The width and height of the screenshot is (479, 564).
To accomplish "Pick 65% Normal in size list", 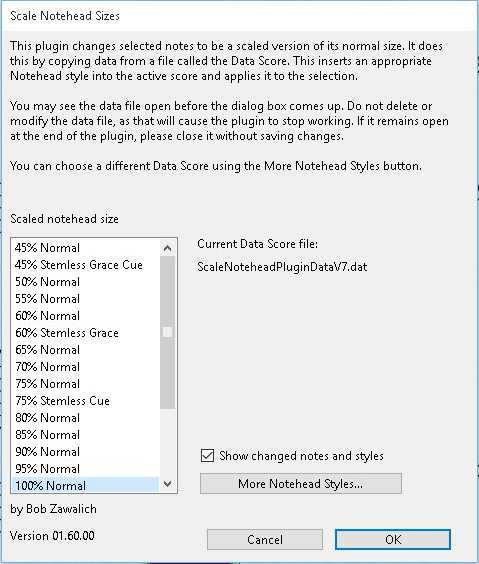I will [86, 350].
